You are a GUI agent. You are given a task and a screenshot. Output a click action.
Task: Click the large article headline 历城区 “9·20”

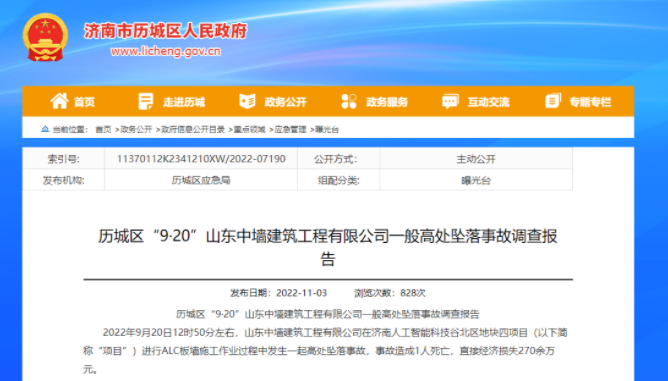click(328, 247)
